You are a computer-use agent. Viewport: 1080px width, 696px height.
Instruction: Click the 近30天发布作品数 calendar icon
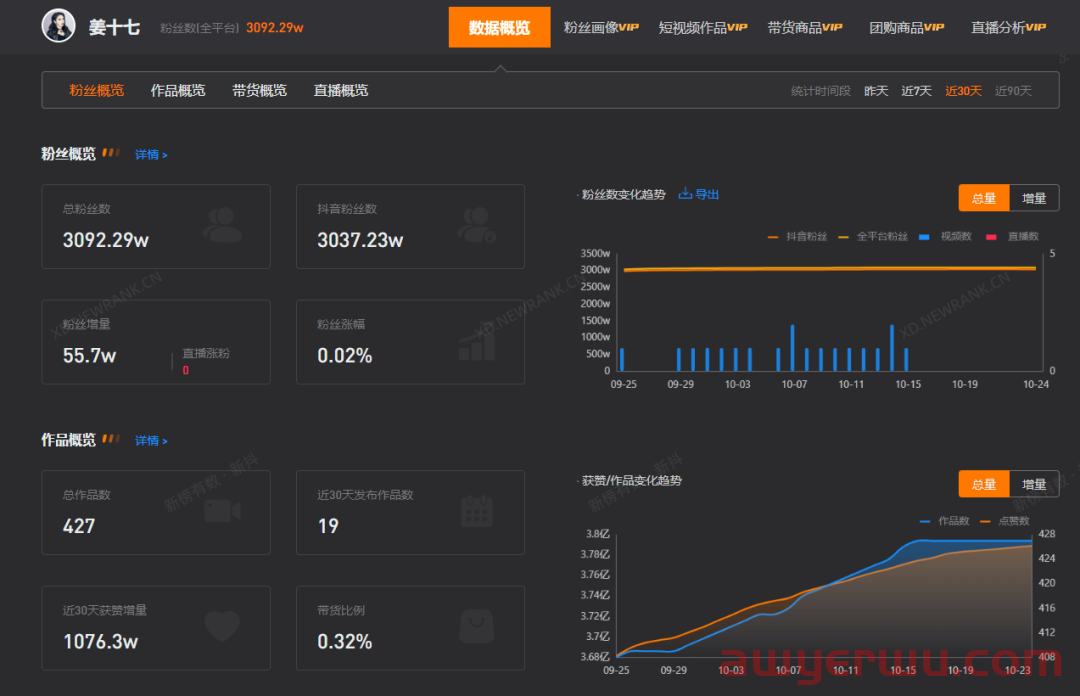[x=477, y=511]
